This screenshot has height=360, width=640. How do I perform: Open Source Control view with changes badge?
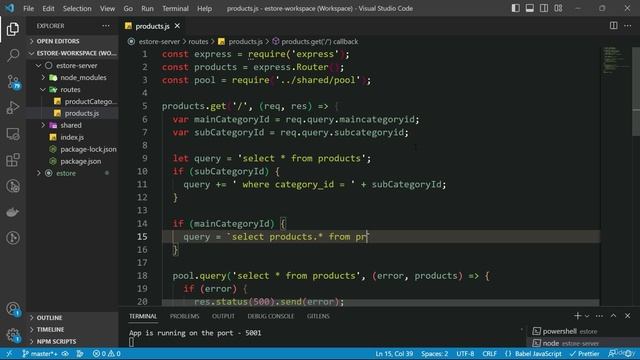click(13, 82)
